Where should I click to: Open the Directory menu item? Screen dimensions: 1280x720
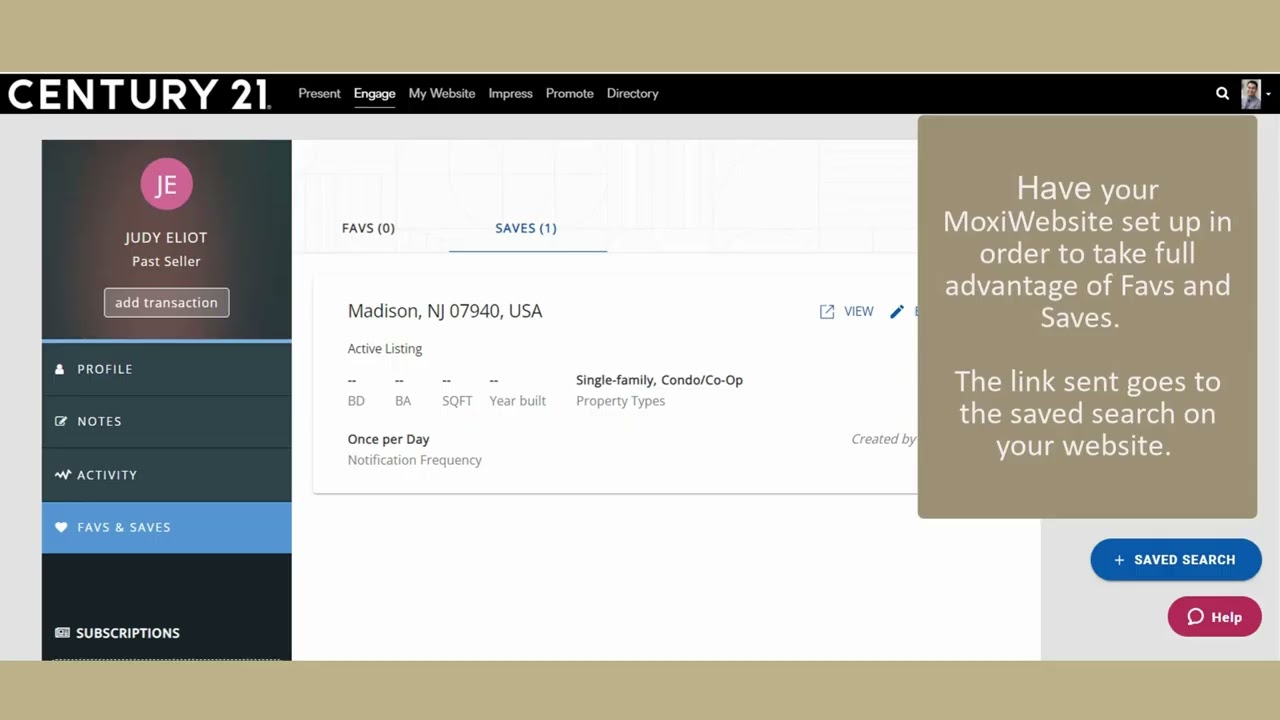tap(632, 93)
